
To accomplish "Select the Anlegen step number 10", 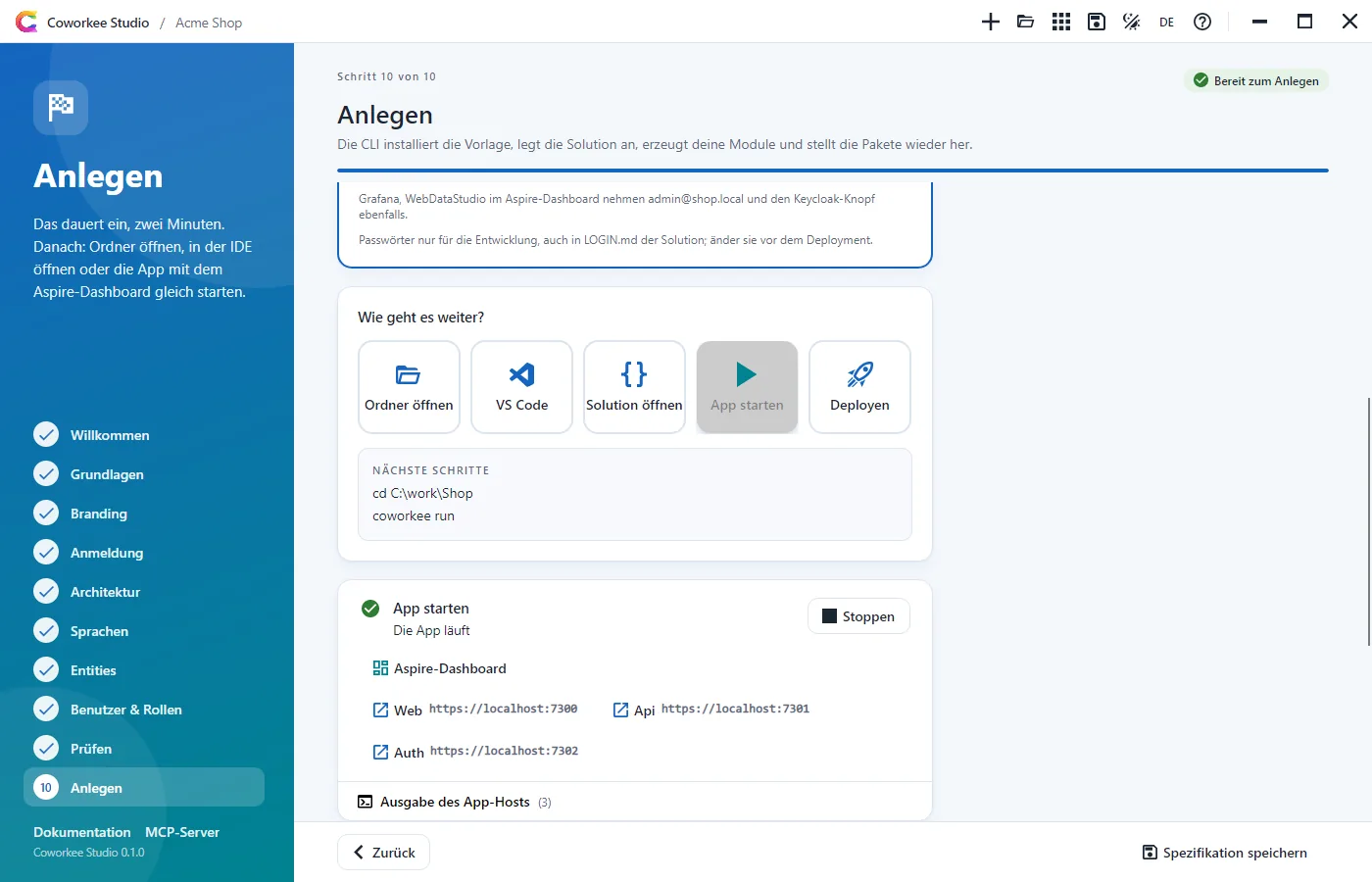I will click(x=144, y=787).
